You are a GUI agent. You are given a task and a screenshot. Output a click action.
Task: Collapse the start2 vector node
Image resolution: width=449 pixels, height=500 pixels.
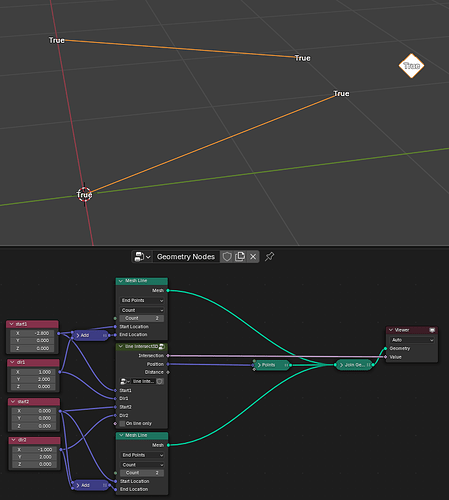[13, 402]
